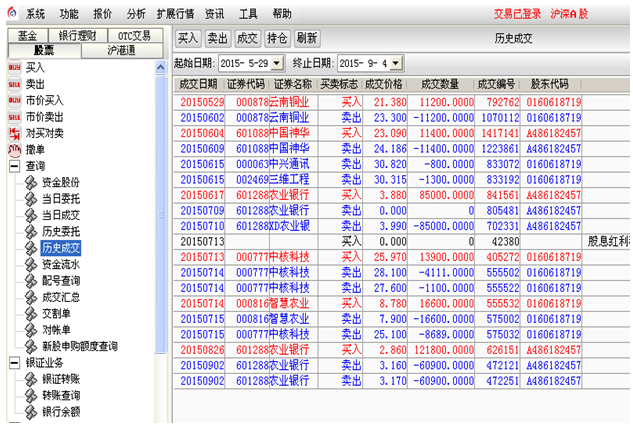Screen dimensions: 633x425
Task: Click the 持仓 toolbar button
Action: [277, 38]
